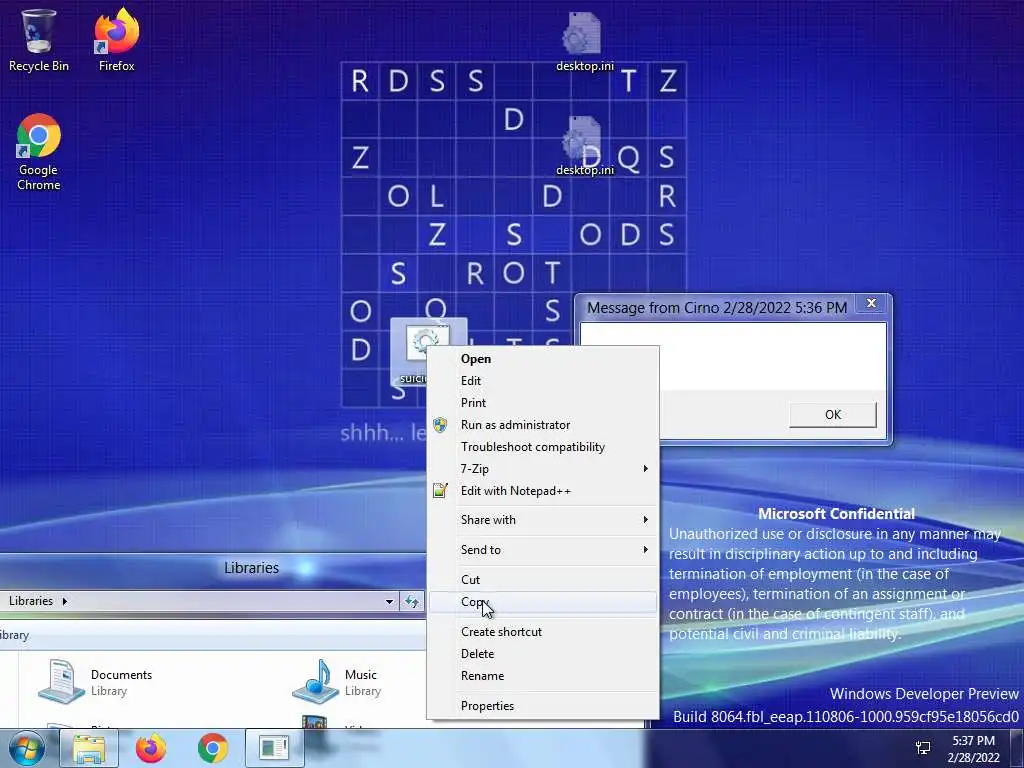
Task: Click the Music library icon
Action: pyautogui.click(x=315, y=681)
